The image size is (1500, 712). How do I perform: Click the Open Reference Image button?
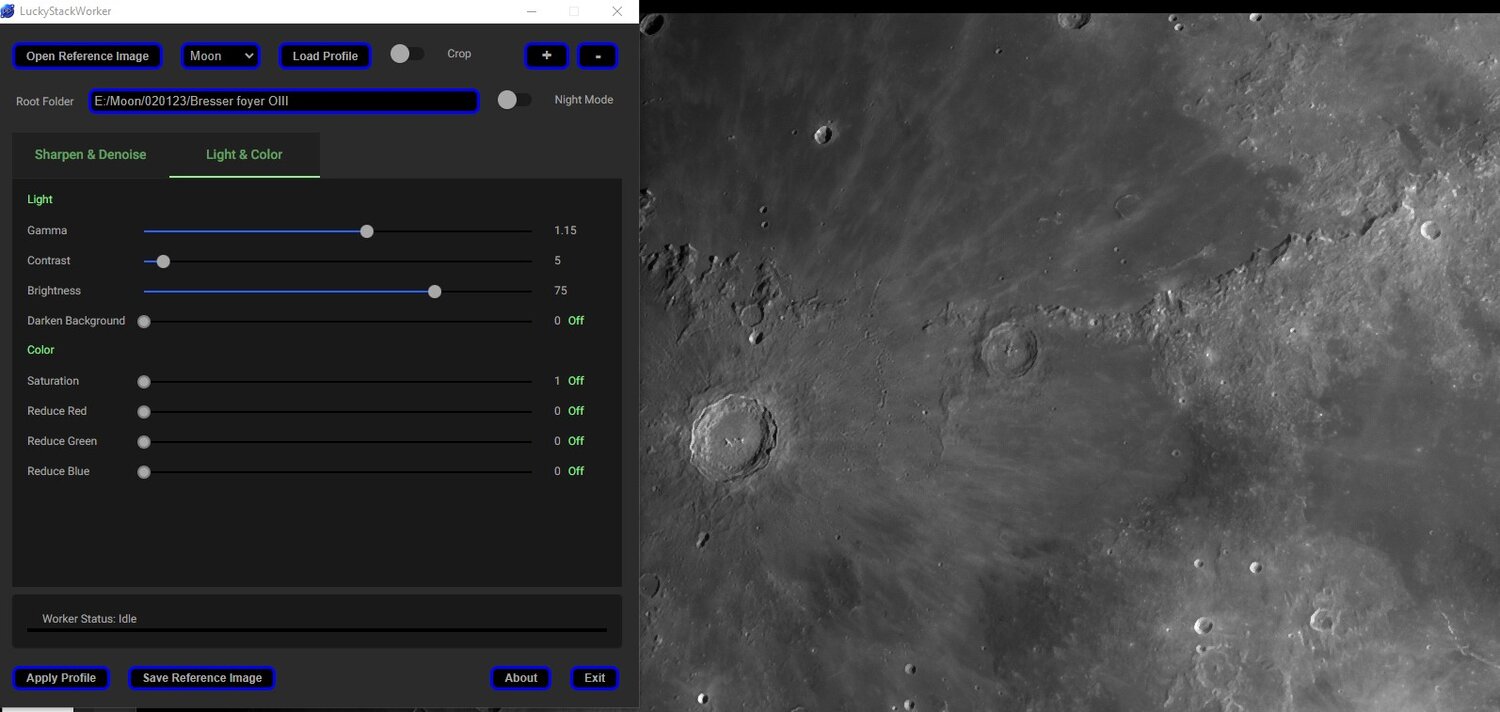pos(87,56)
